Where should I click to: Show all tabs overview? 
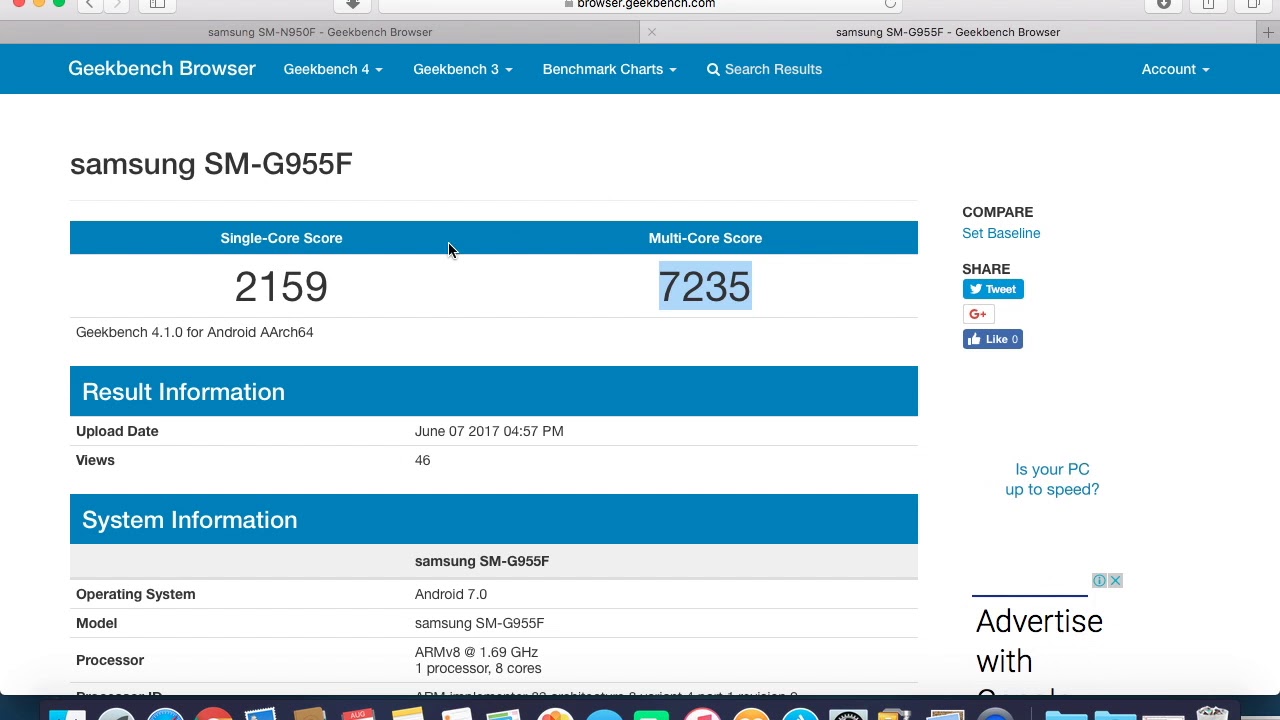pos(1253,4)
